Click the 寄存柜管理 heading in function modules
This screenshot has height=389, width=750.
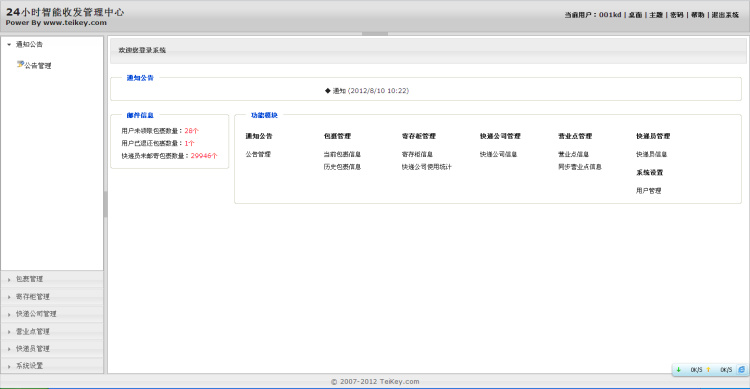(419, 136)
